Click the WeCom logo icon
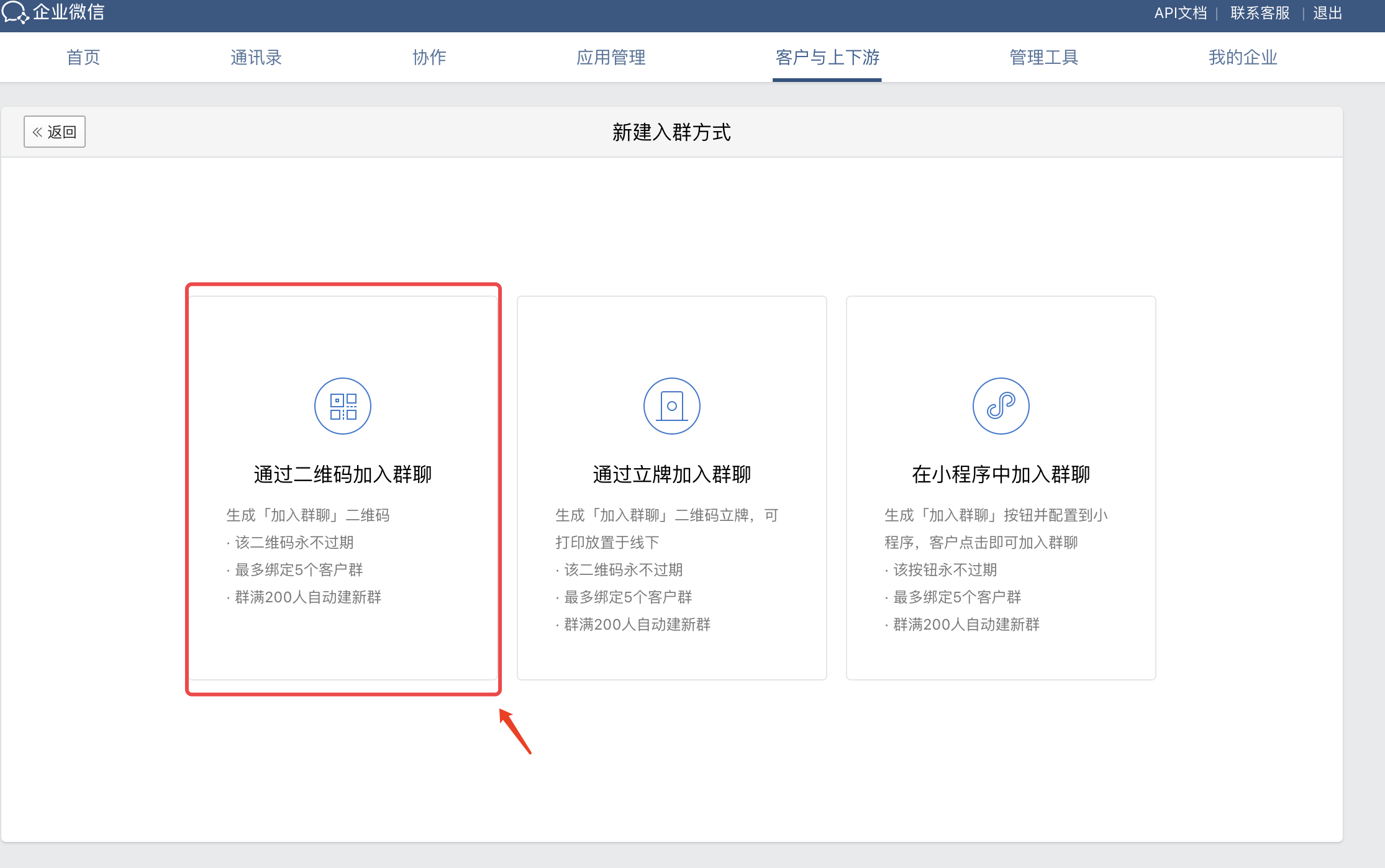The image size is (1385, 868). (15, 12)
